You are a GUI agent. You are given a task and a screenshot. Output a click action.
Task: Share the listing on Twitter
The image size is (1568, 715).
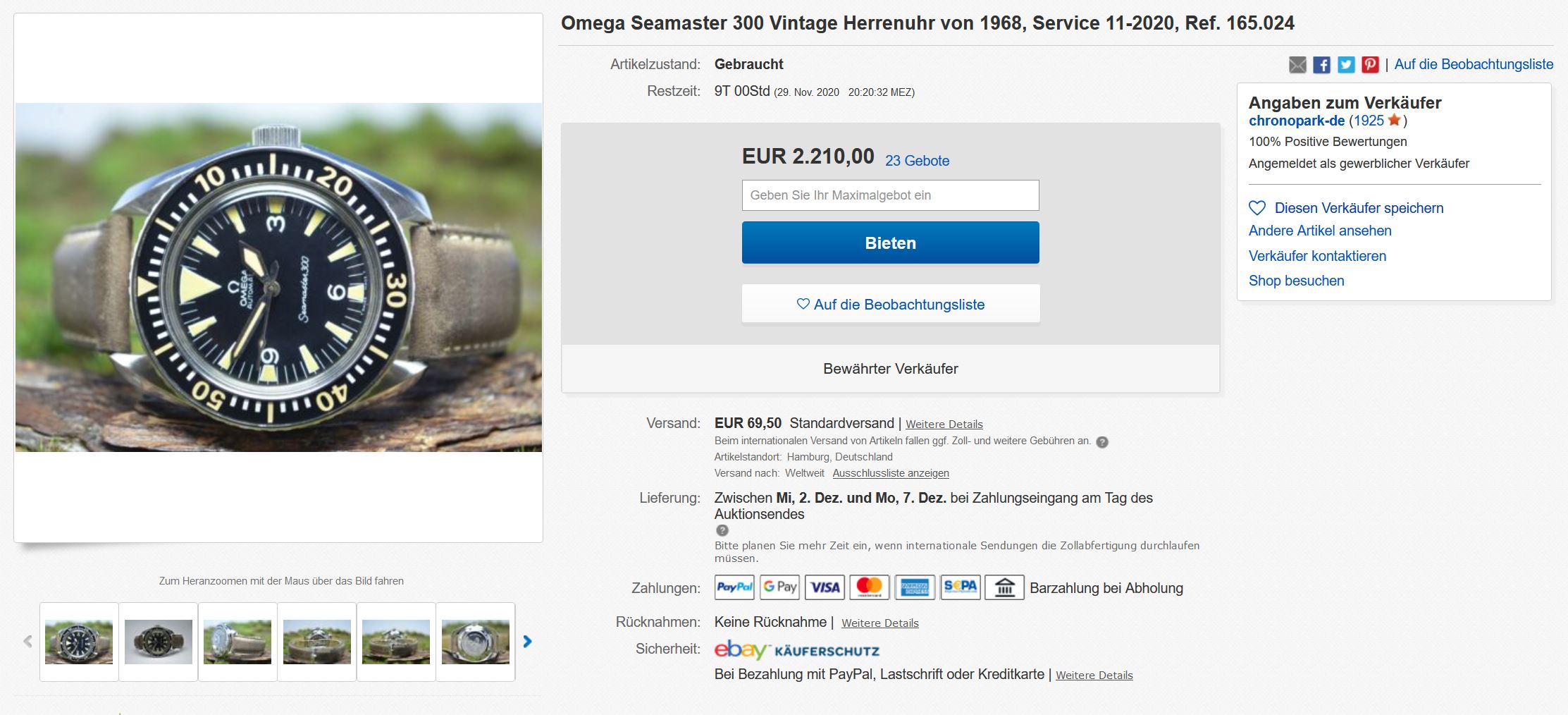[1346, 65]
